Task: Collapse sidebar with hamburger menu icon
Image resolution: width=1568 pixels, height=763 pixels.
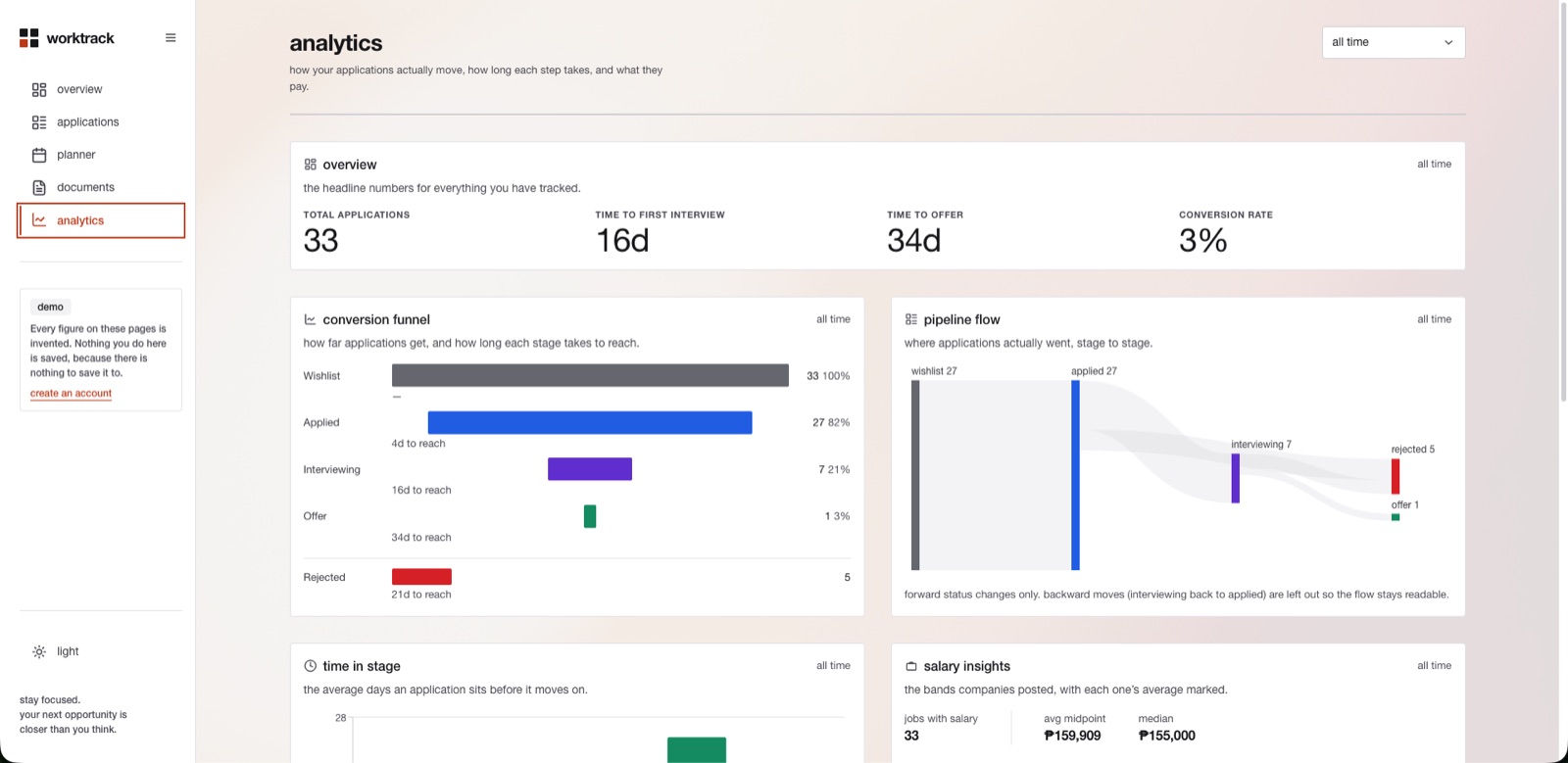Action: coord(171,38)
